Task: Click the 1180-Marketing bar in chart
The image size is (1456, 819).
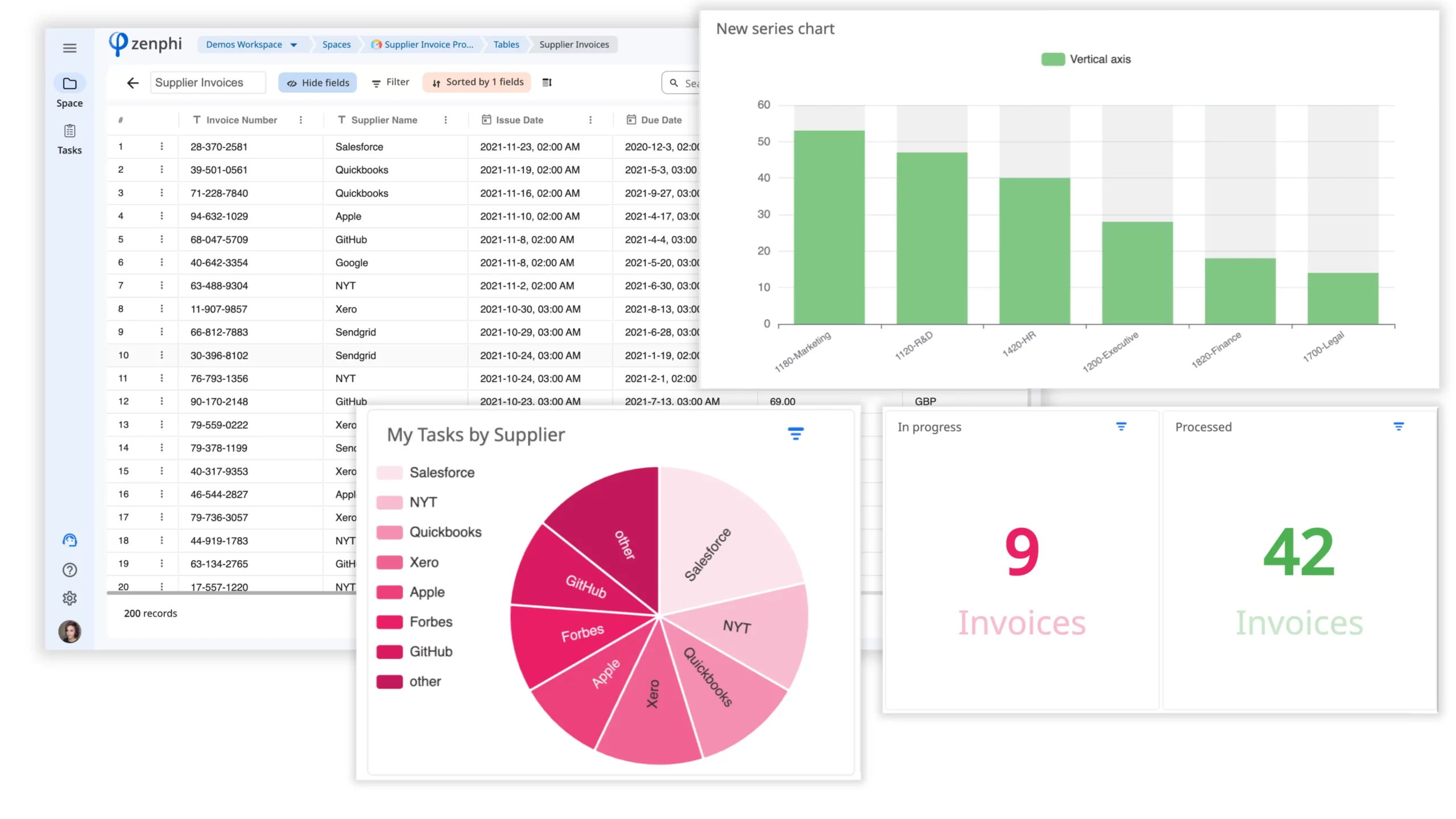Action: (829, 227)
